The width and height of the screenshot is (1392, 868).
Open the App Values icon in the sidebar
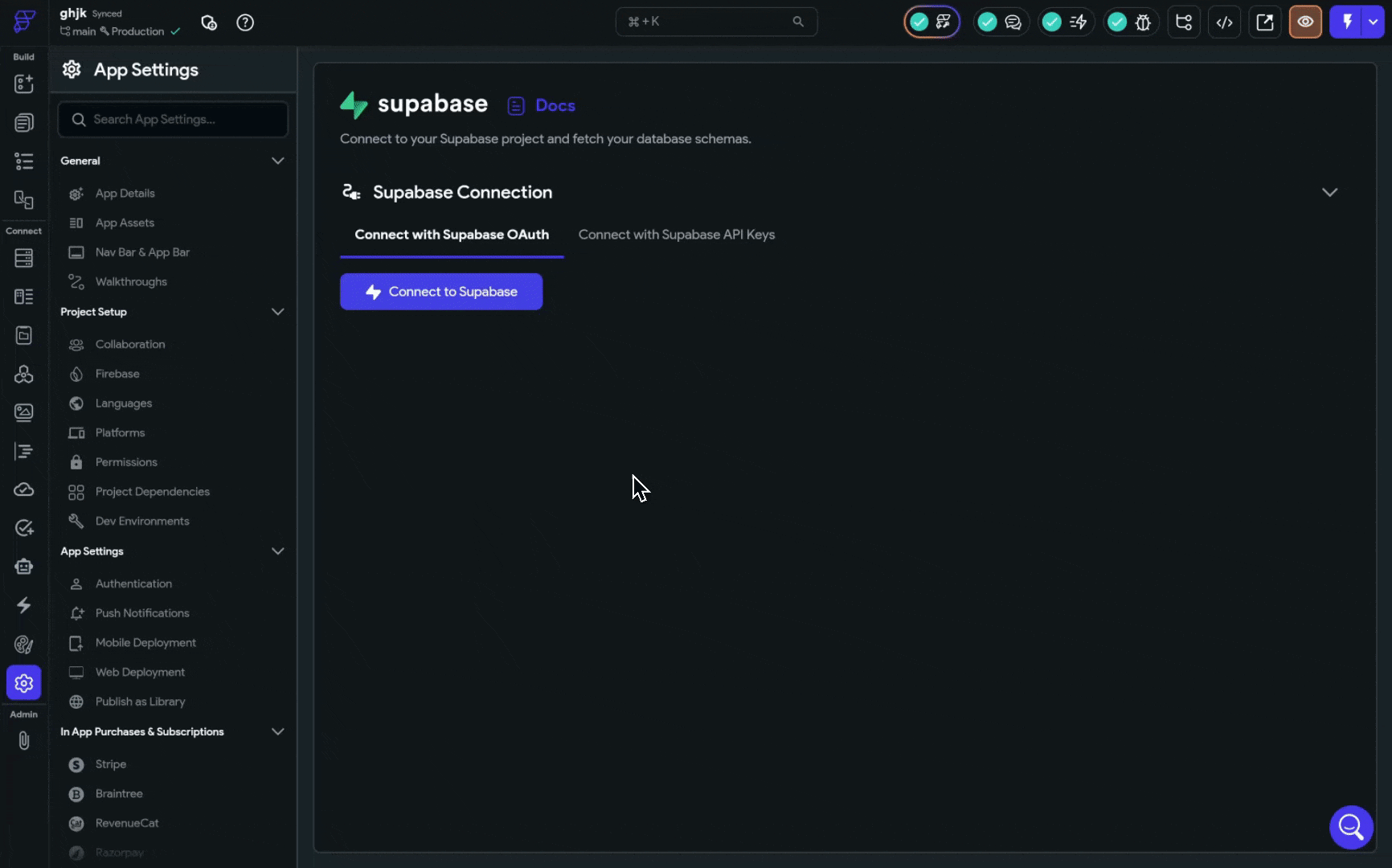pyautogui.click(x=24, y=335)
